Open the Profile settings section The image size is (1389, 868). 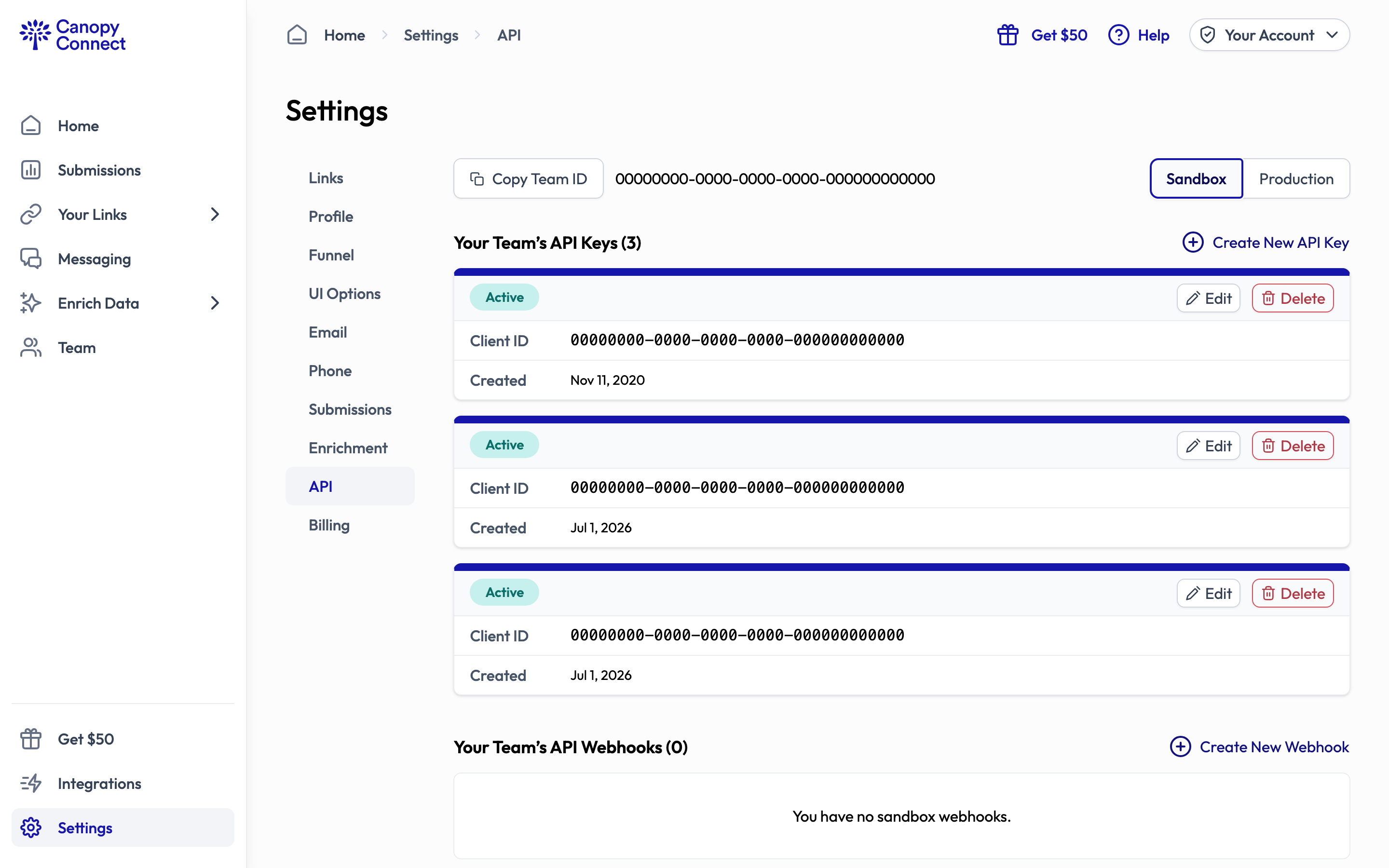(x=330, y=217)
